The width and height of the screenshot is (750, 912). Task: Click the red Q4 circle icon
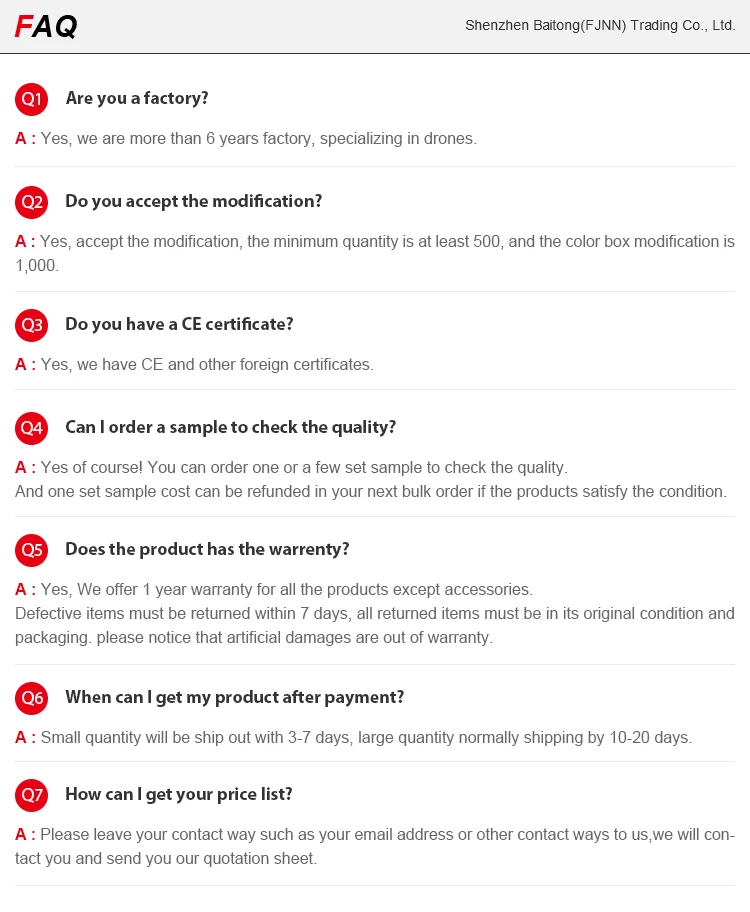click(31, 428)
